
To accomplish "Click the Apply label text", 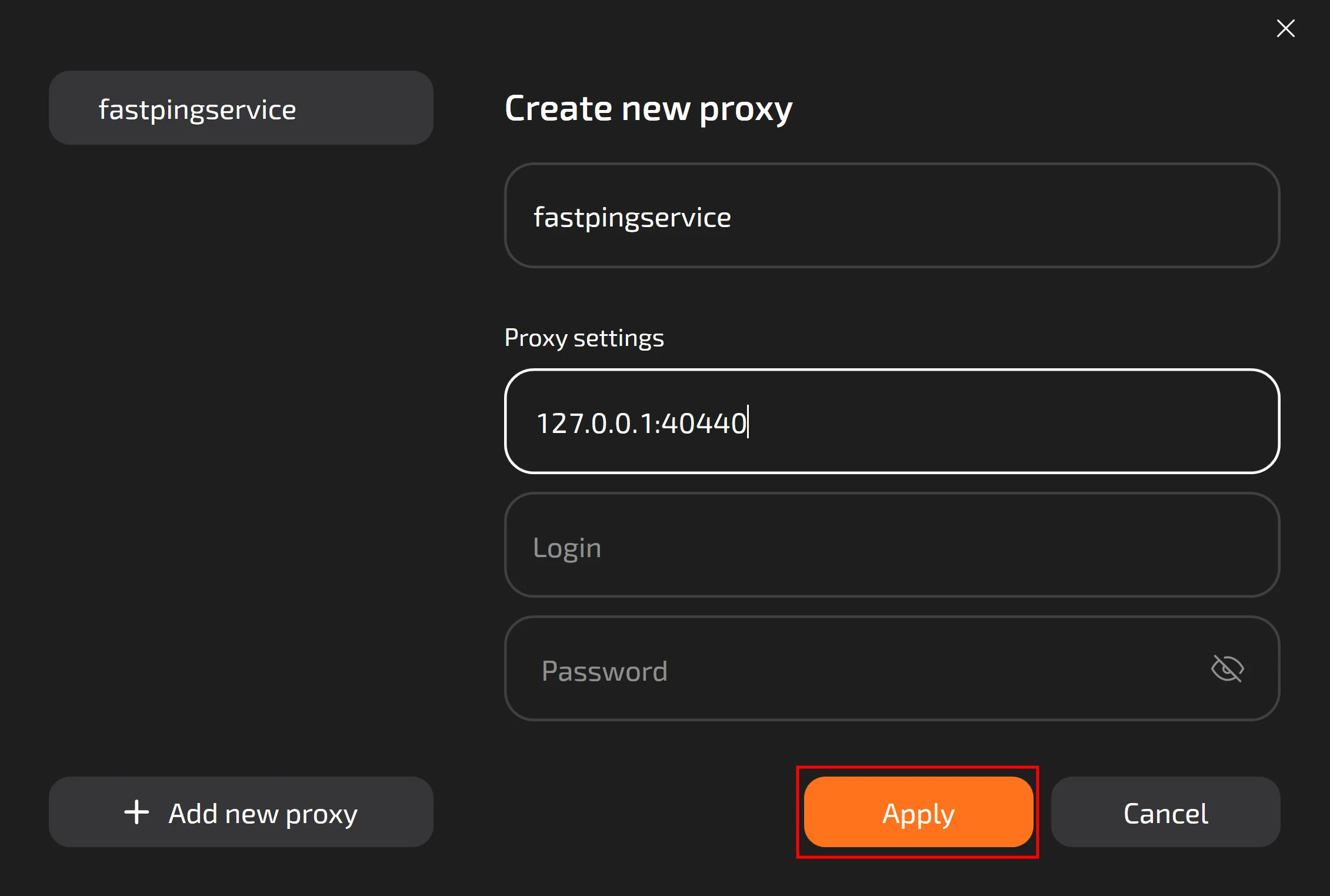I will (918, 814).
